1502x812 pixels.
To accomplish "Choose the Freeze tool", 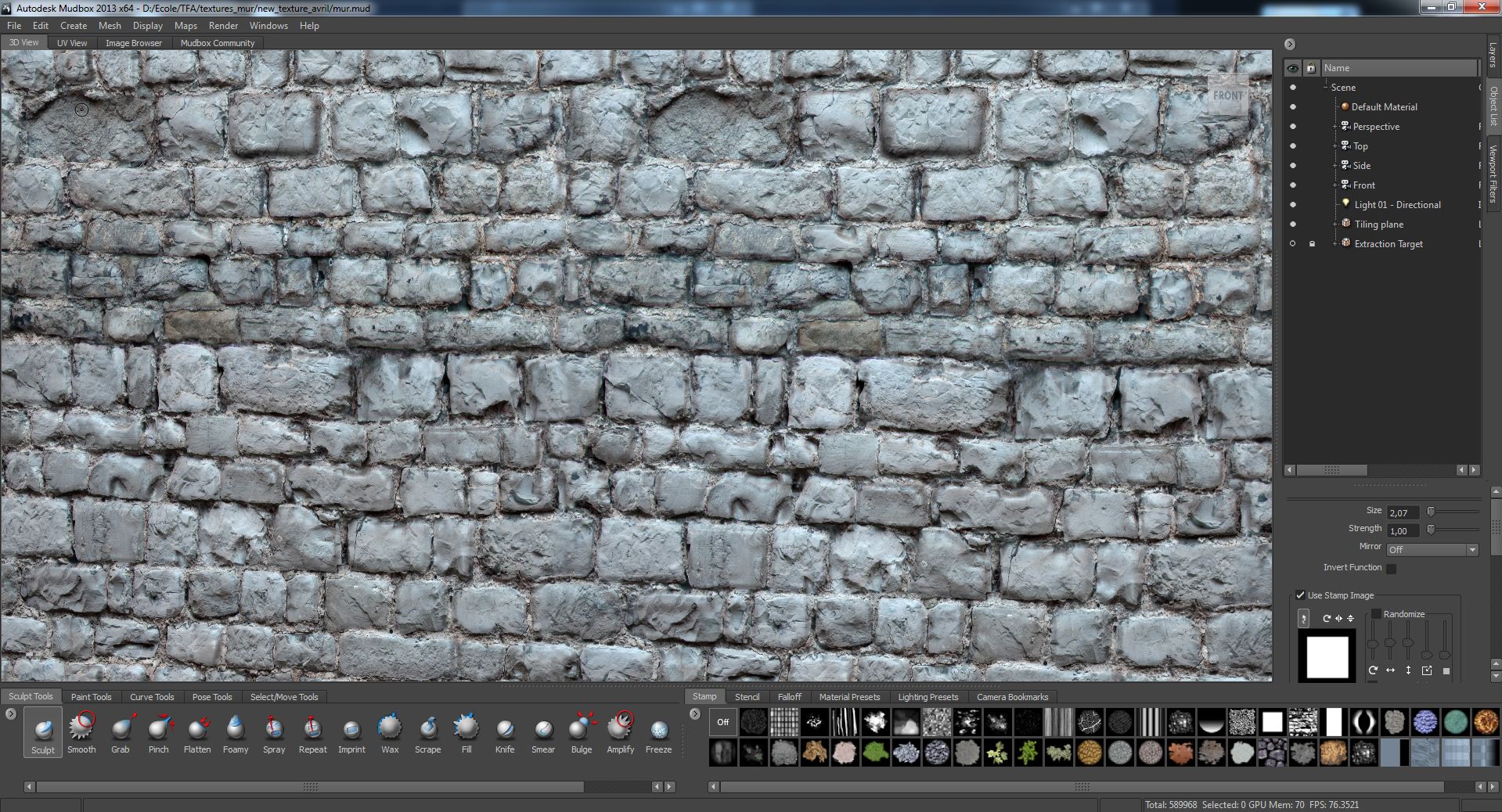I will pos(658,731).
